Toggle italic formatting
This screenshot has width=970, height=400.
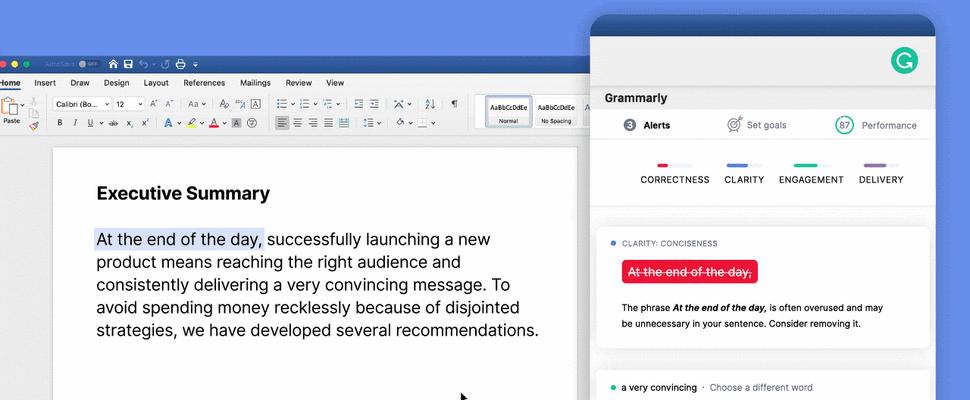pos(75,123)
